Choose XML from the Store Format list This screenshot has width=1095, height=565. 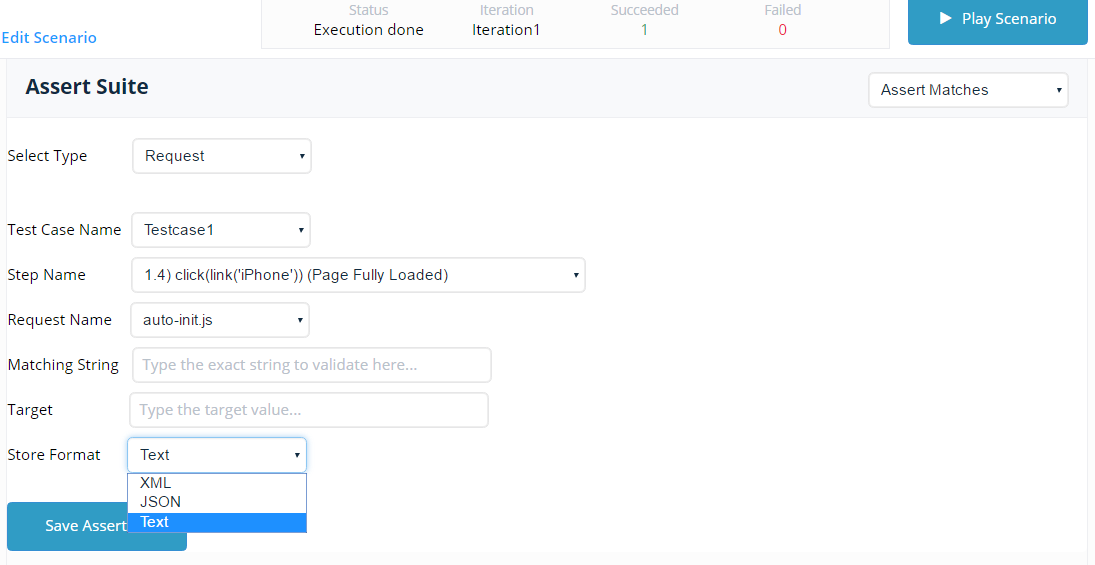[x=156, y=483]
